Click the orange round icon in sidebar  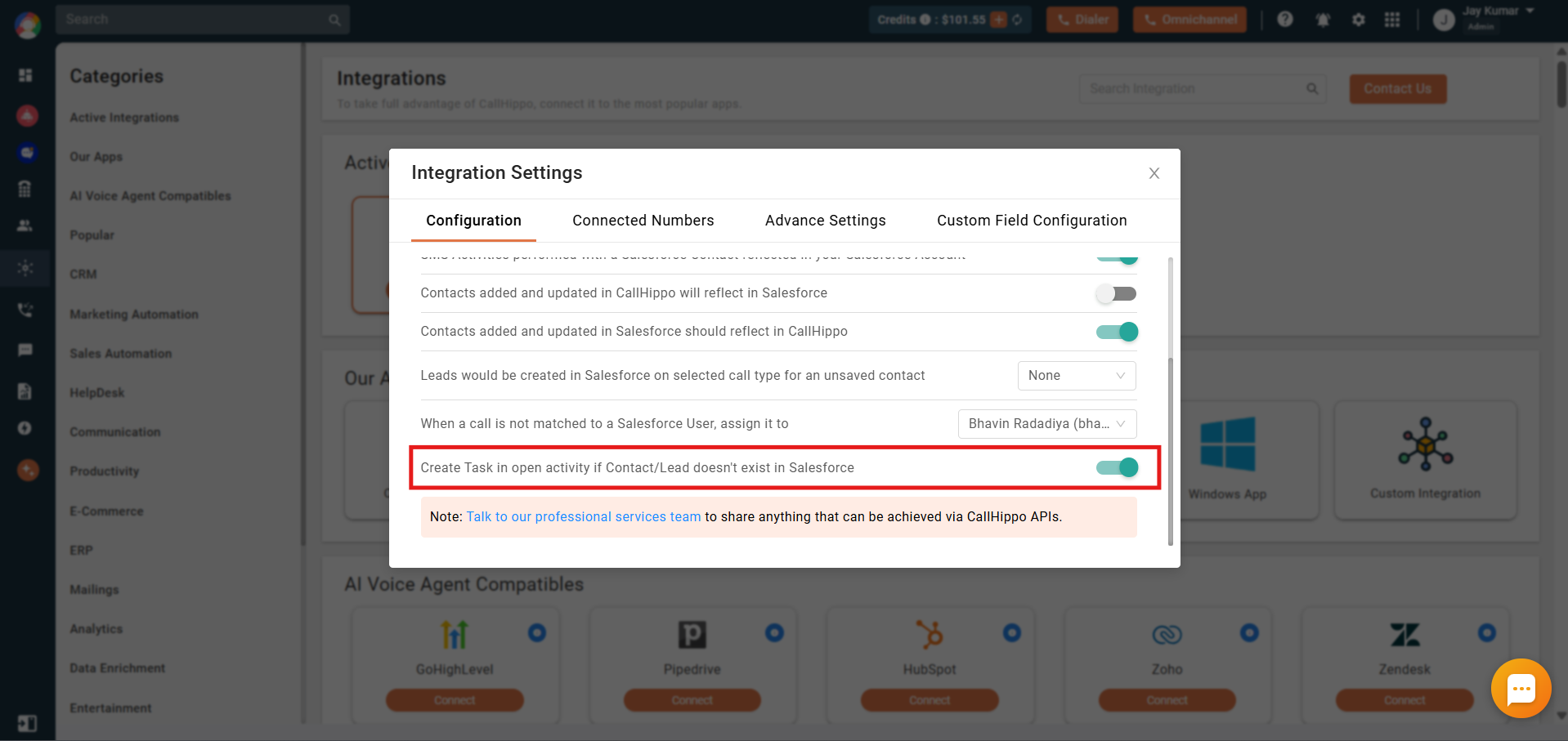point(28,470)
